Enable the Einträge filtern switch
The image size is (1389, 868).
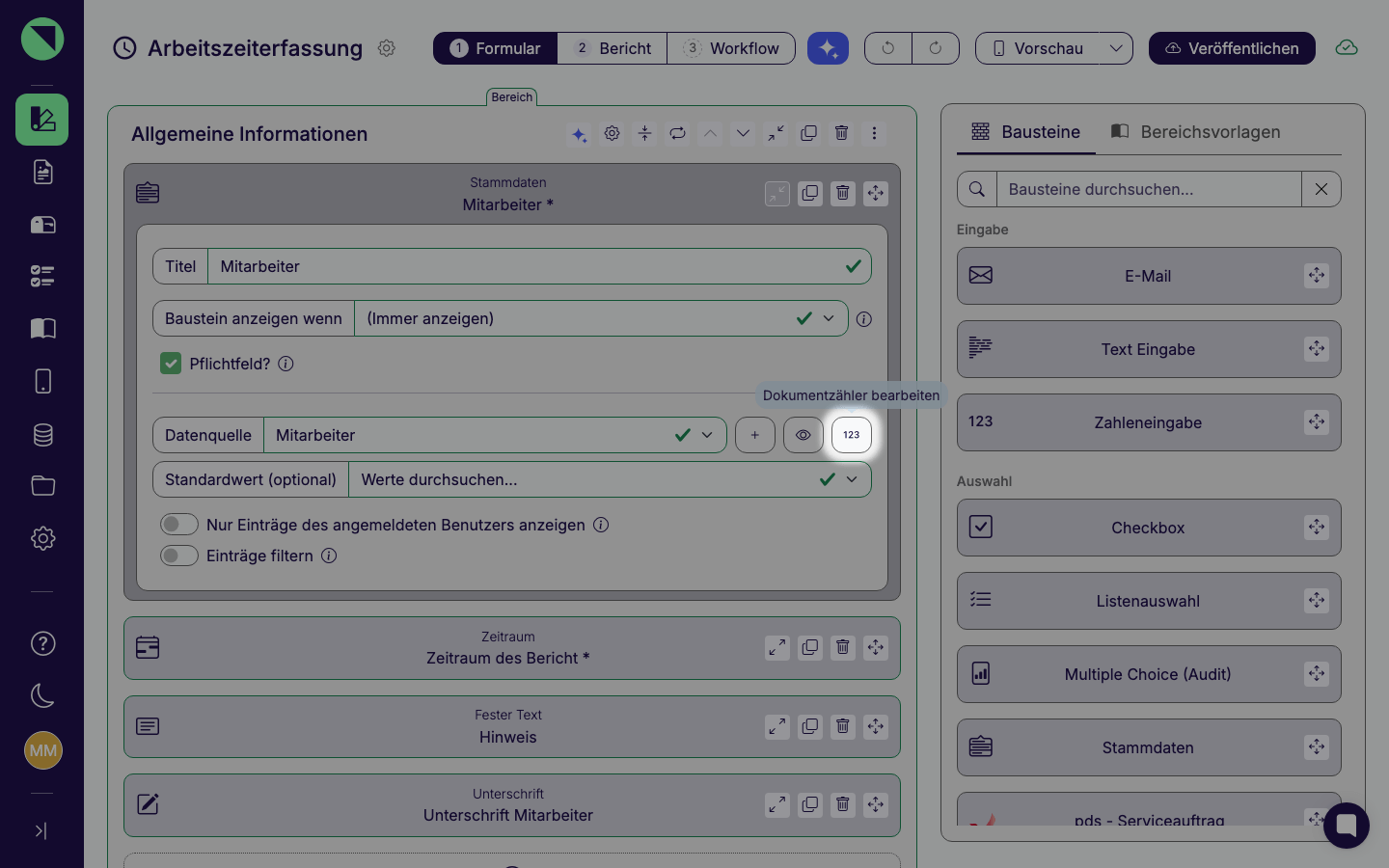(179, 556)
